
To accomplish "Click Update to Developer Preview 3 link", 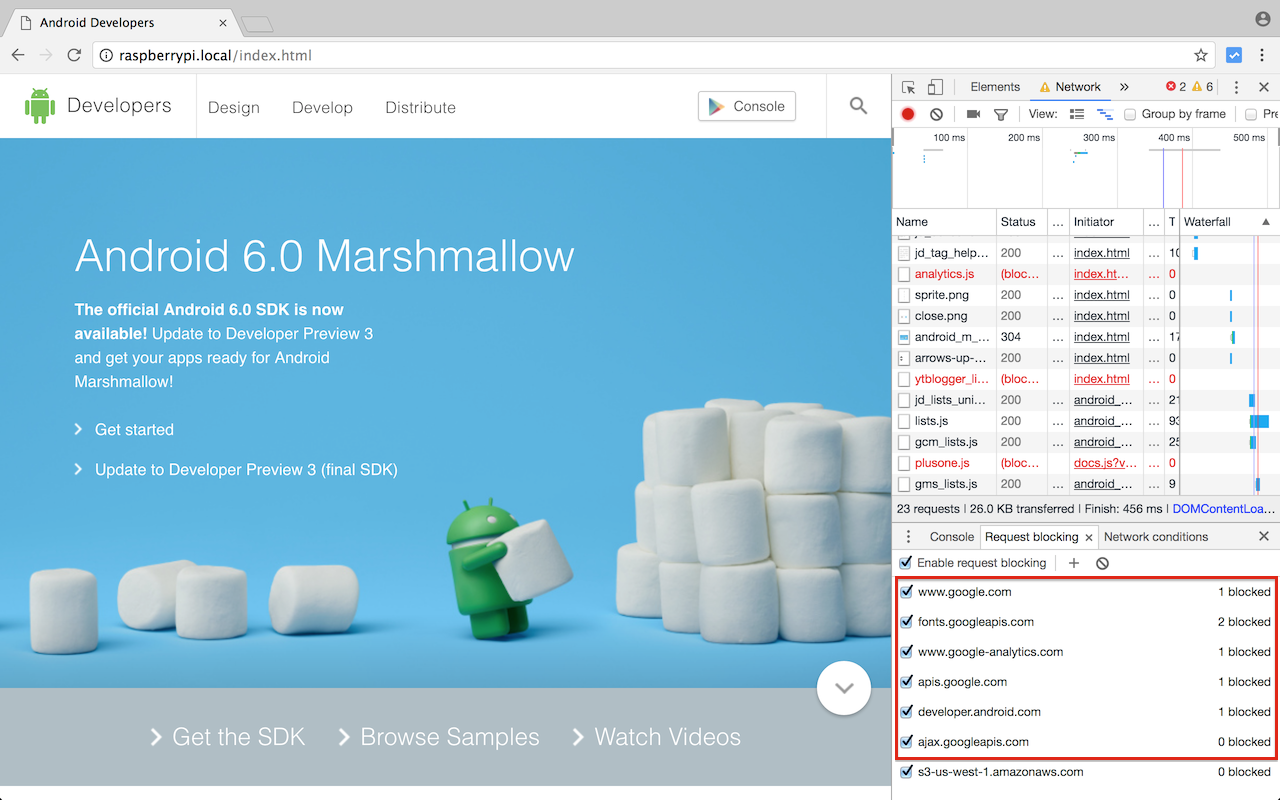I will [246, 470].
